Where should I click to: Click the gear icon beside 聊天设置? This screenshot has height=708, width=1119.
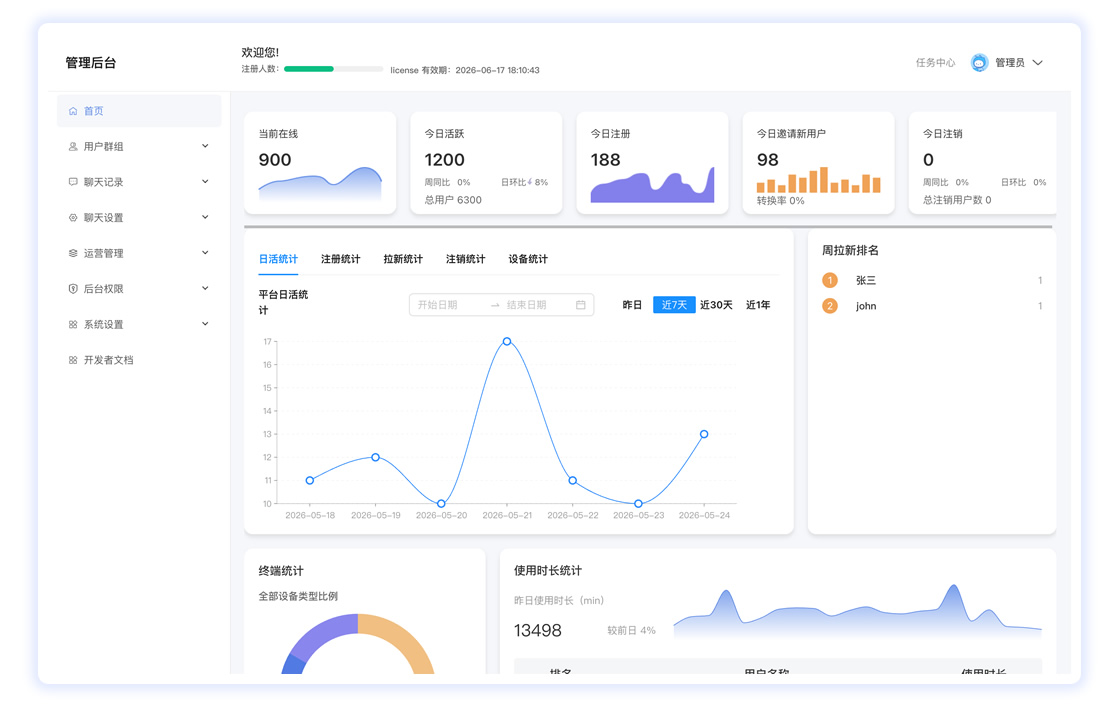pyautogui.click(x=73, y=218)
